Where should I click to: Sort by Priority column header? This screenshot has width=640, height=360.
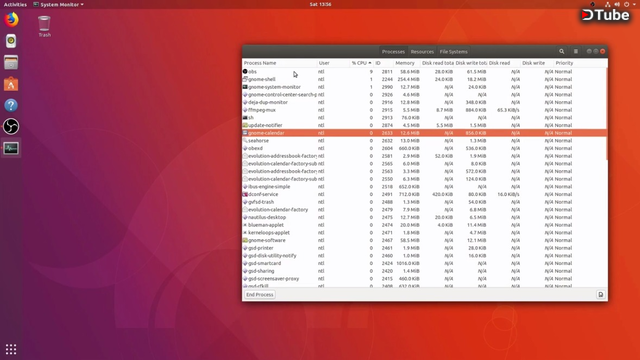[580, 63]
